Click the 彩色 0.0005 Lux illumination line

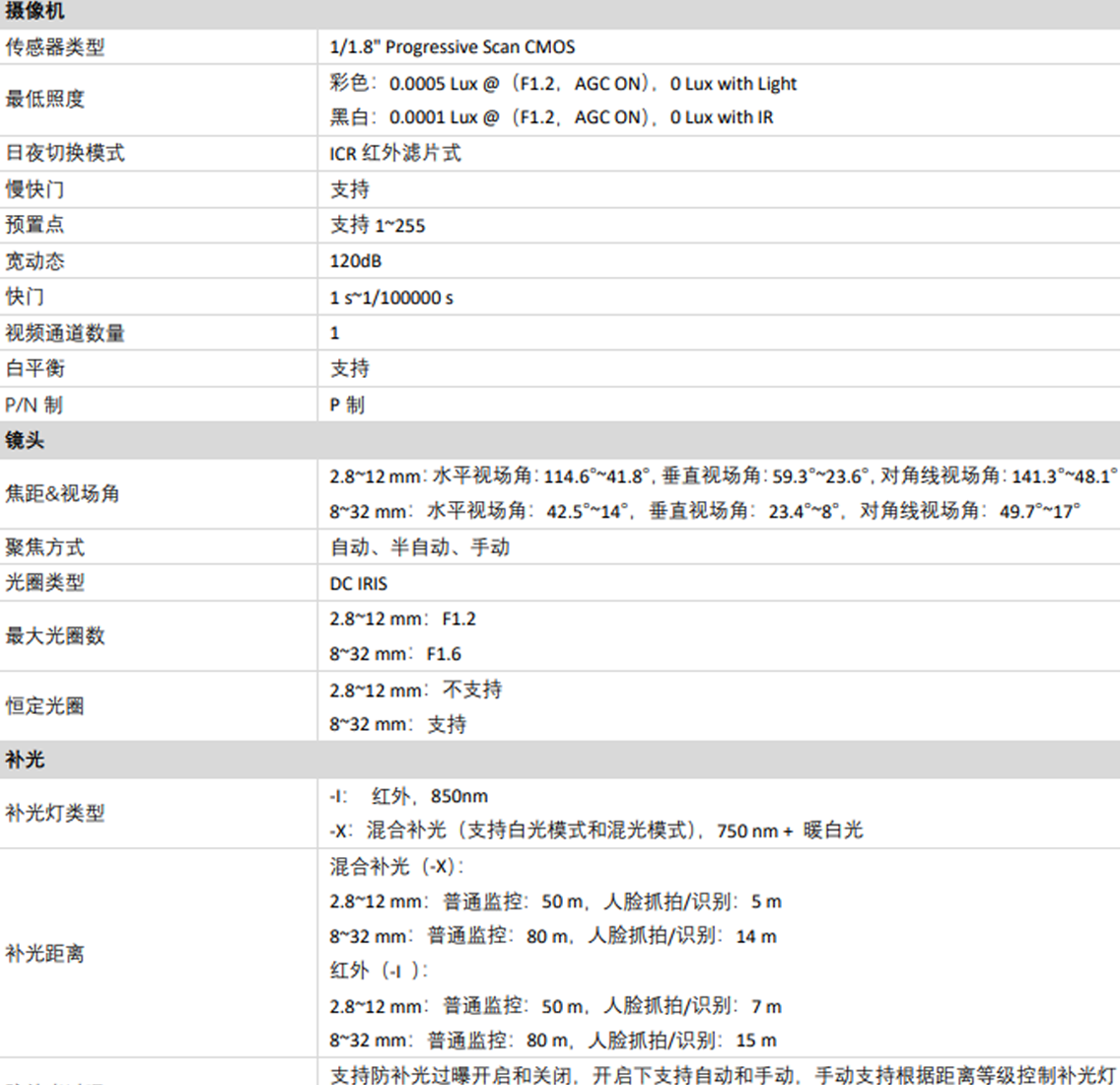(562, 84)
